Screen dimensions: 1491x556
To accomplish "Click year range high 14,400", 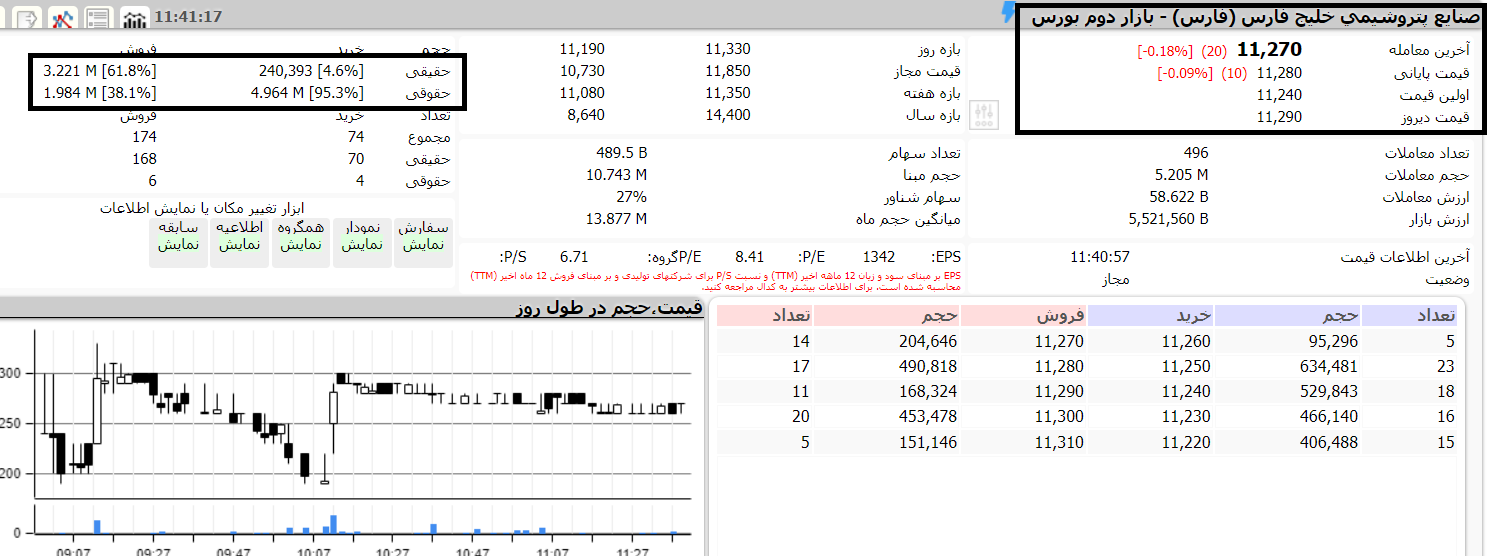I will (728, 115).
